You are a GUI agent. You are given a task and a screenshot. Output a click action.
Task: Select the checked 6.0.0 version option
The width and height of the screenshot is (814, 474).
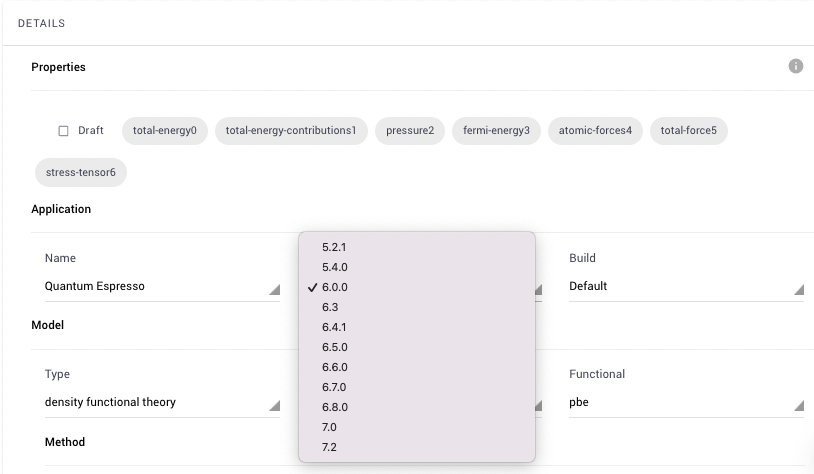click(x=417, y=287)
